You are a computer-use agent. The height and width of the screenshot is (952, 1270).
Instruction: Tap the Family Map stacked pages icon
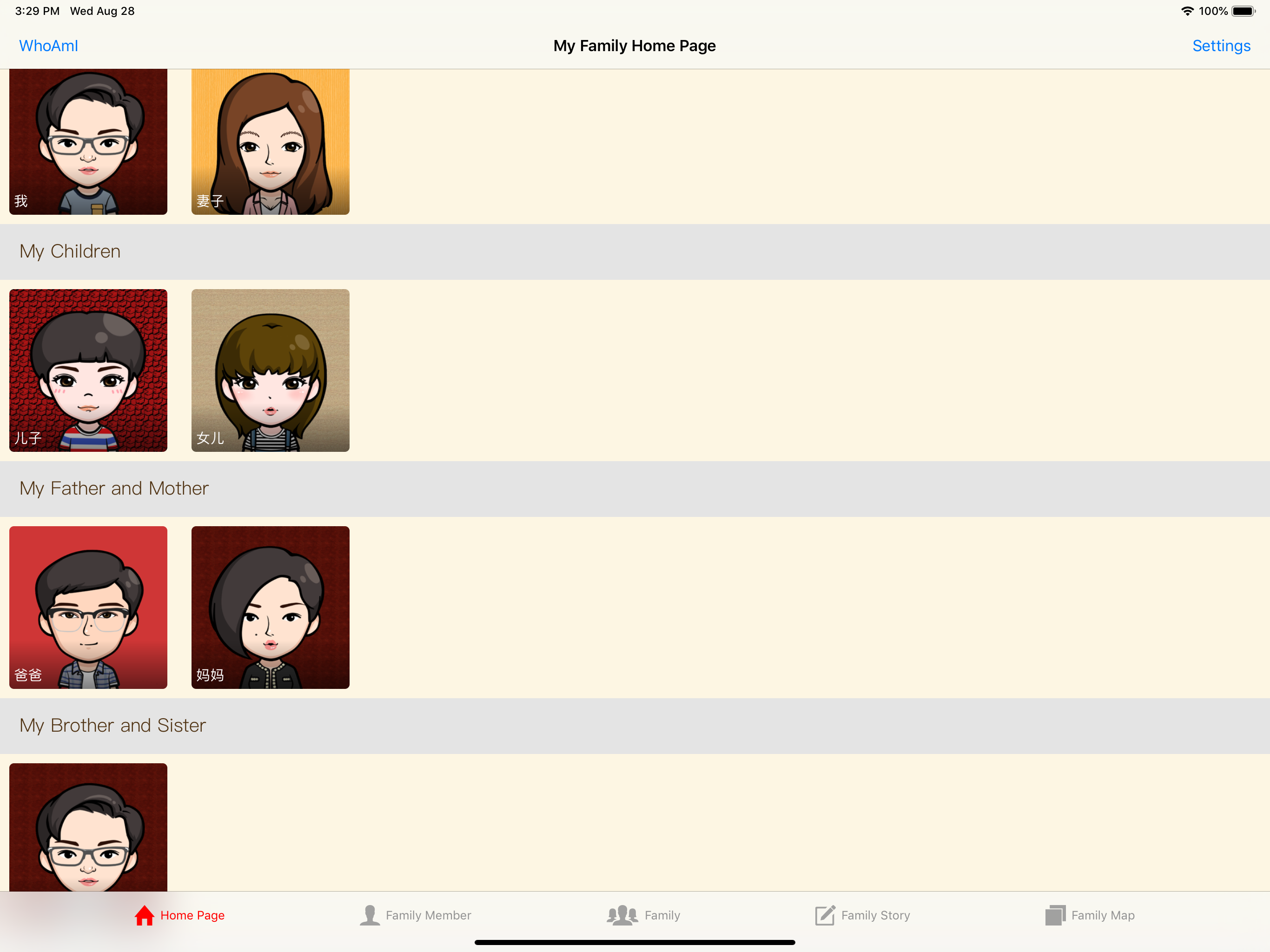pos(1055,915)
